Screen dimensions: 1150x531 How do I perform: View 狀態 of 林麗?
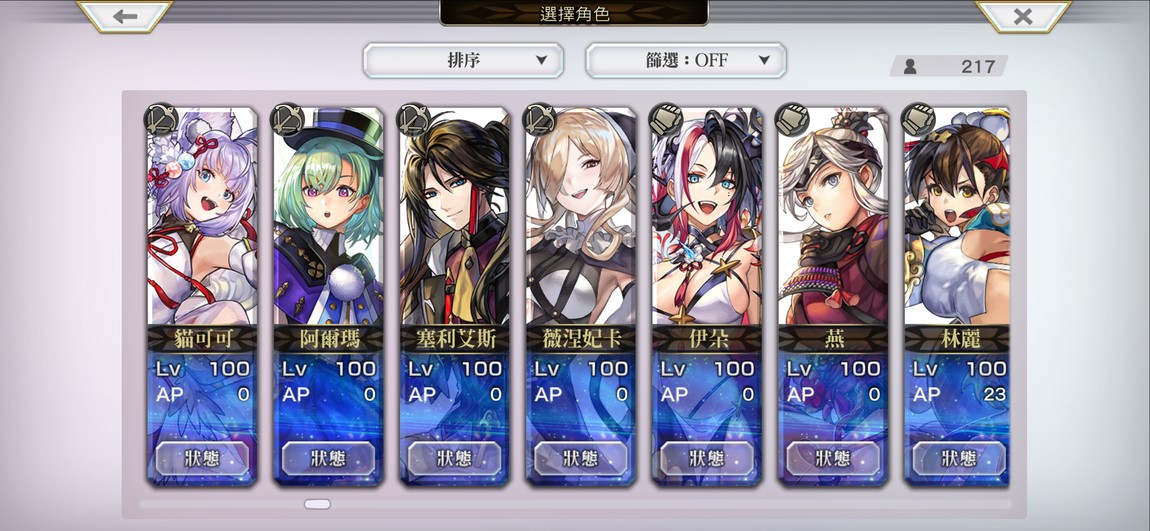959,458
